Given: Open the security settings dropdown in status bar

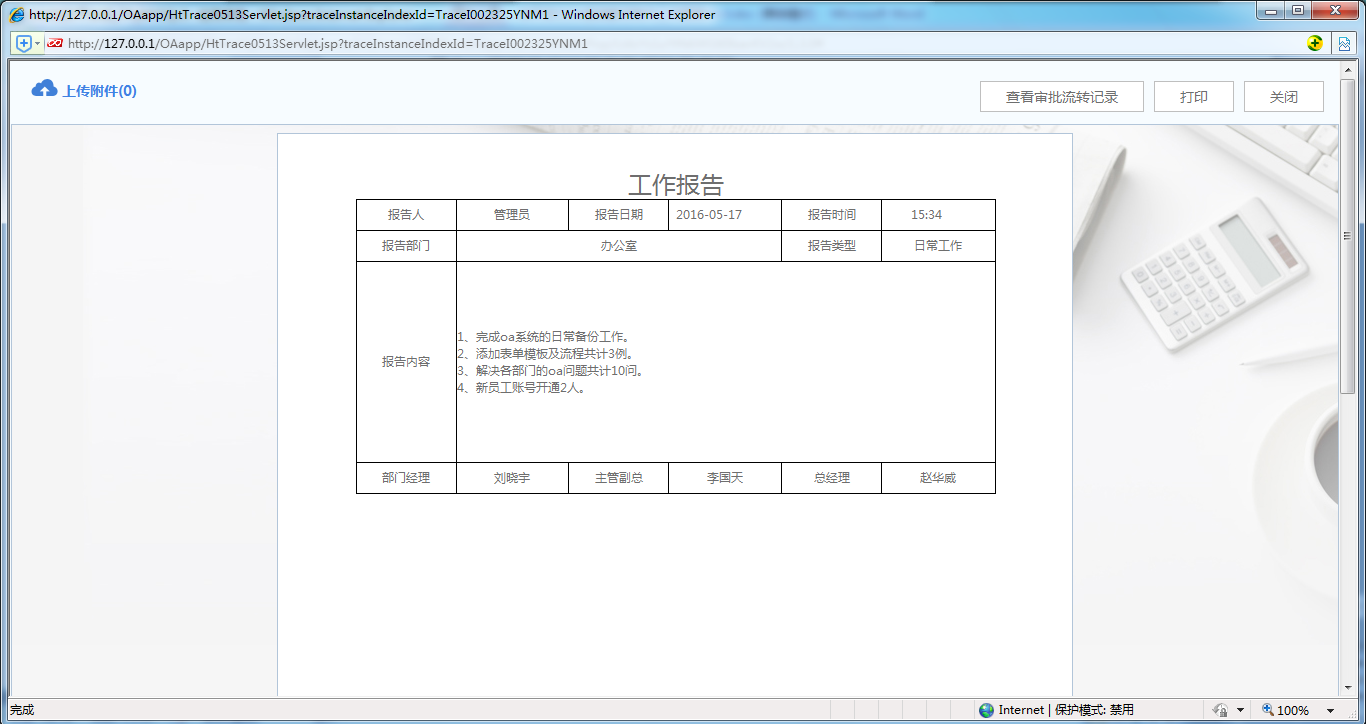Looking at the screenshot, I should (1240, 709).
